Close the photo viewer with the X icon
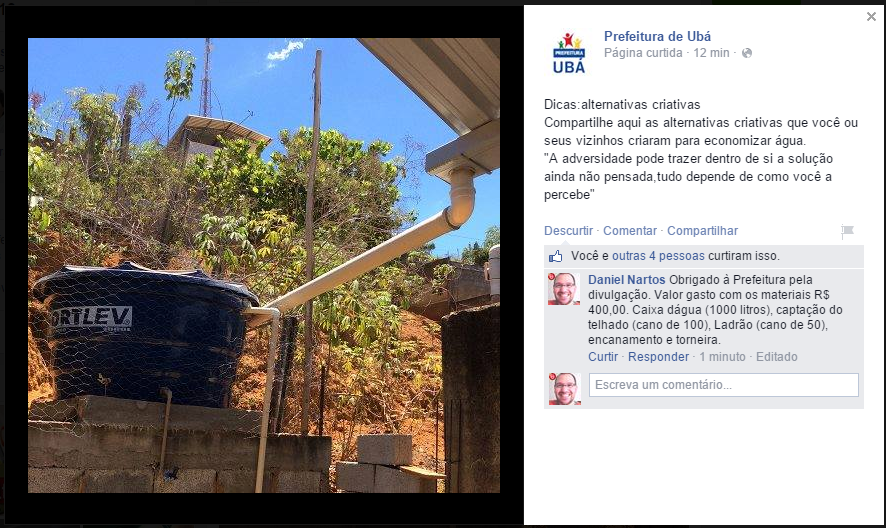Screen dimensions: 886x528 point(871,17)
